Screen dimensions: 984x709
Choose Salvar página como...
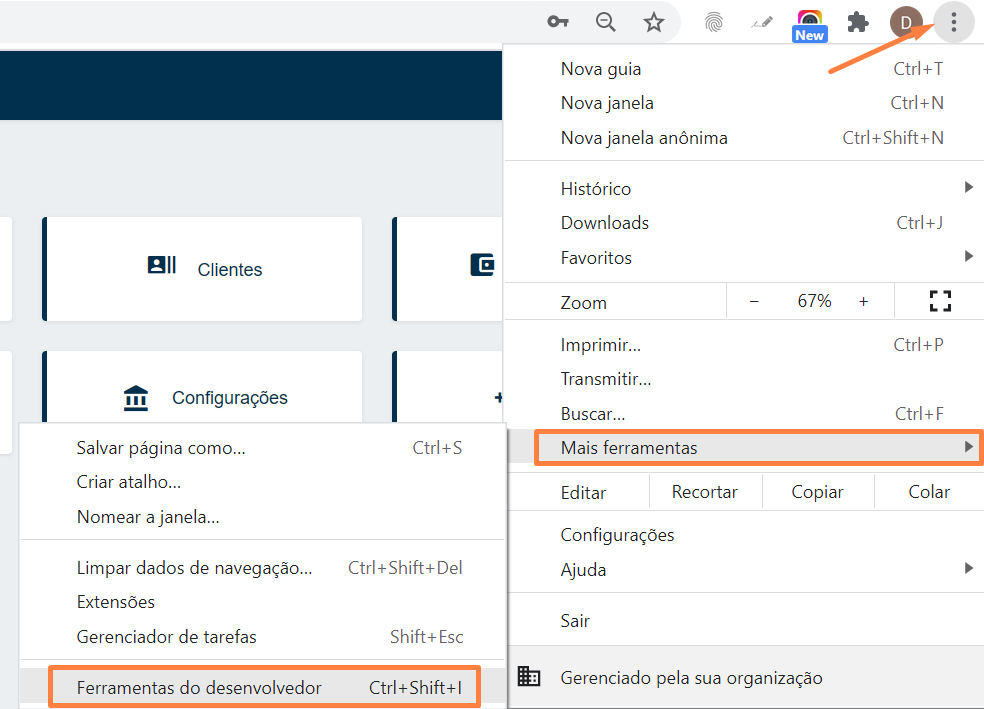[262, 448]
